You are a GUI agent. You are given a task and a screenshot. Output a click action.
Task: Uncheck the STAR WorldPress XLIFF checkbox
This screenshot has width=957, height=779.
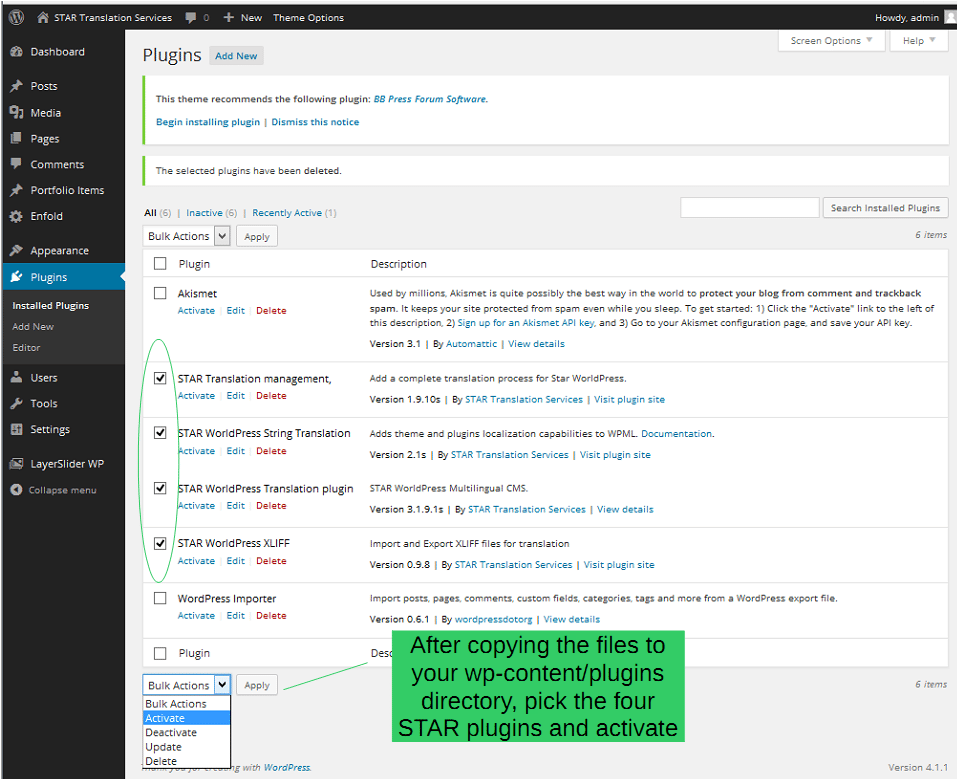click(160, 543)
